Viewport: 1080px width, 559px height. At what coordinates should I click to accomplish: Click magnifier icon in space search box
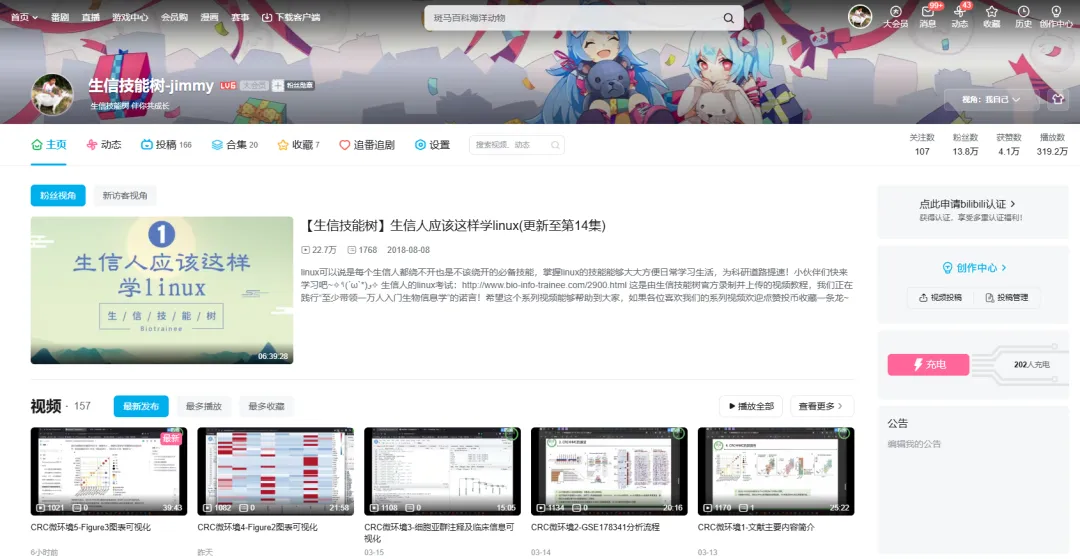[555, 145]
